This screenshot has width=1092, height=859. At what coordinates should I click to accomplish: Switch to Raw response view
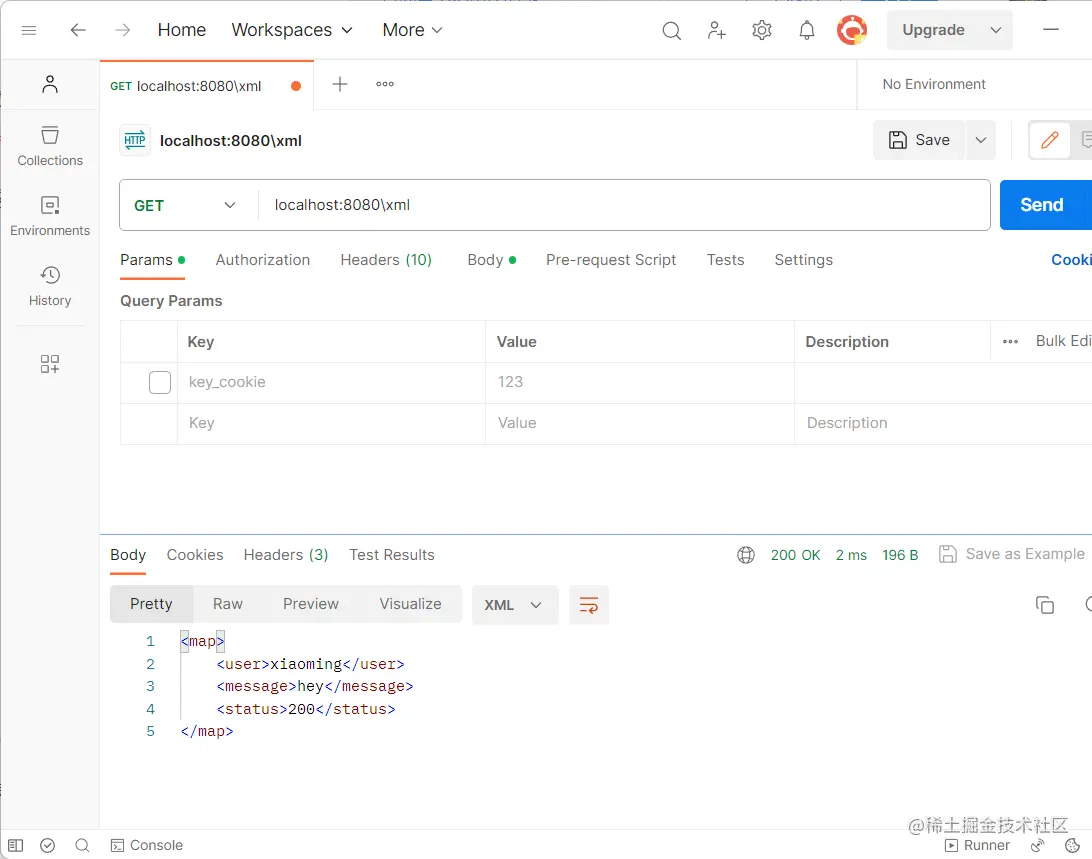pos(228,604)
